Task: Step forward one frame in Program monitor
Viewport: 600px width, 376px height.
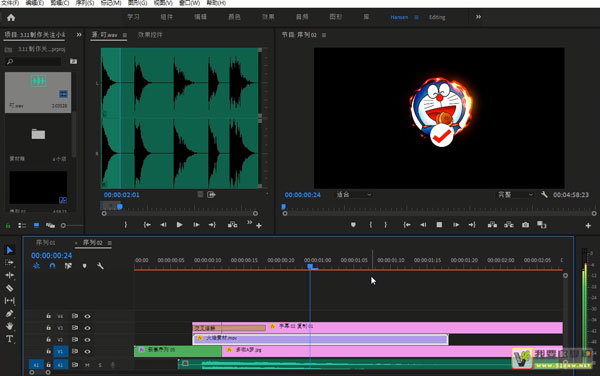Action: 456,225
